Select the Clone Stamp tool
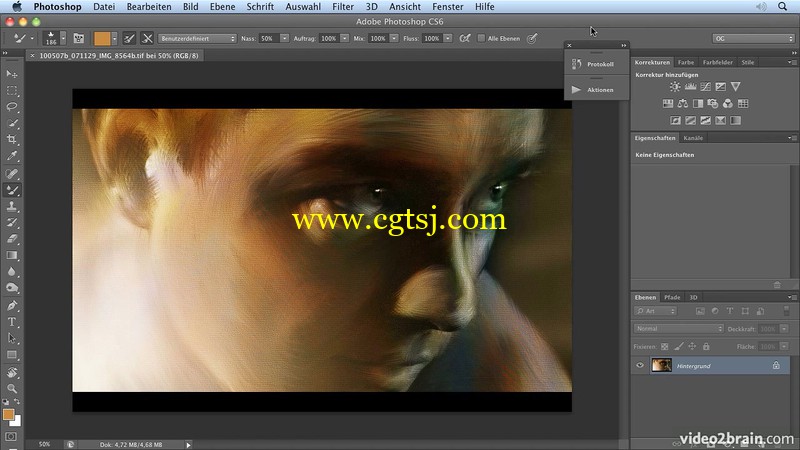Screen dimensions: 800x450 tap(12, 207)
